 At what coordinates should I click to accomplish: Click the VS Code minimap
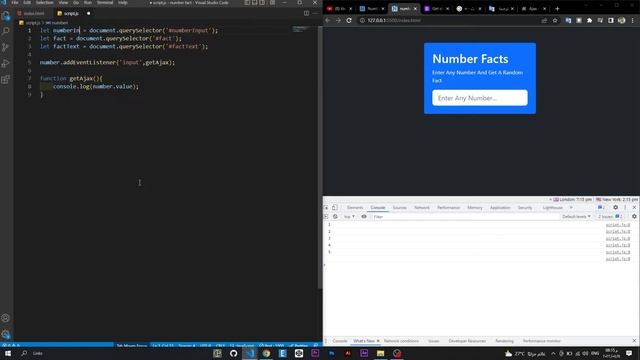click(x=301, y=29)
